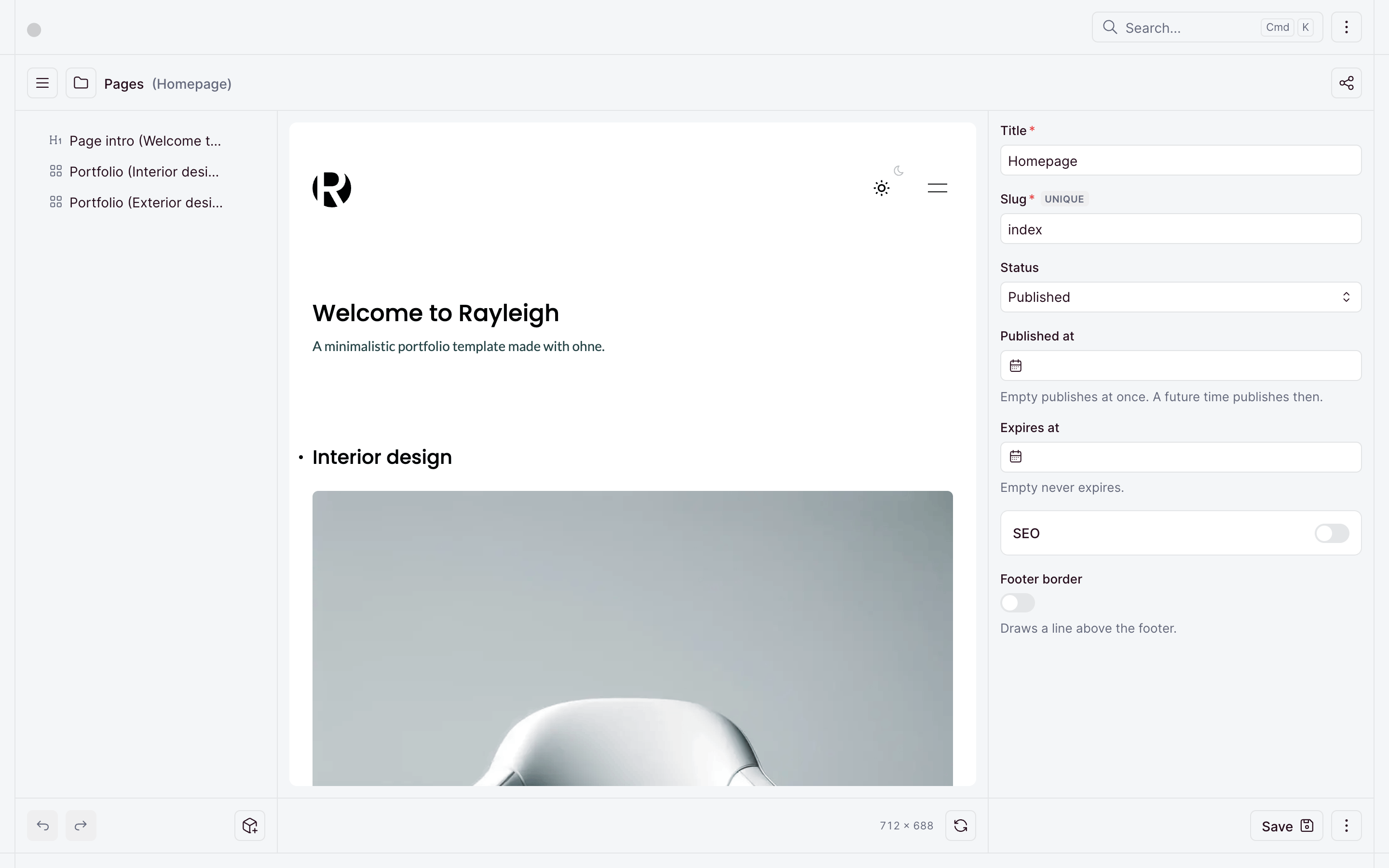The height and width of the screenshot is (868, 1389).
Task: Click the UNIQUE badge beside Slug
Action: [1064, 199]
